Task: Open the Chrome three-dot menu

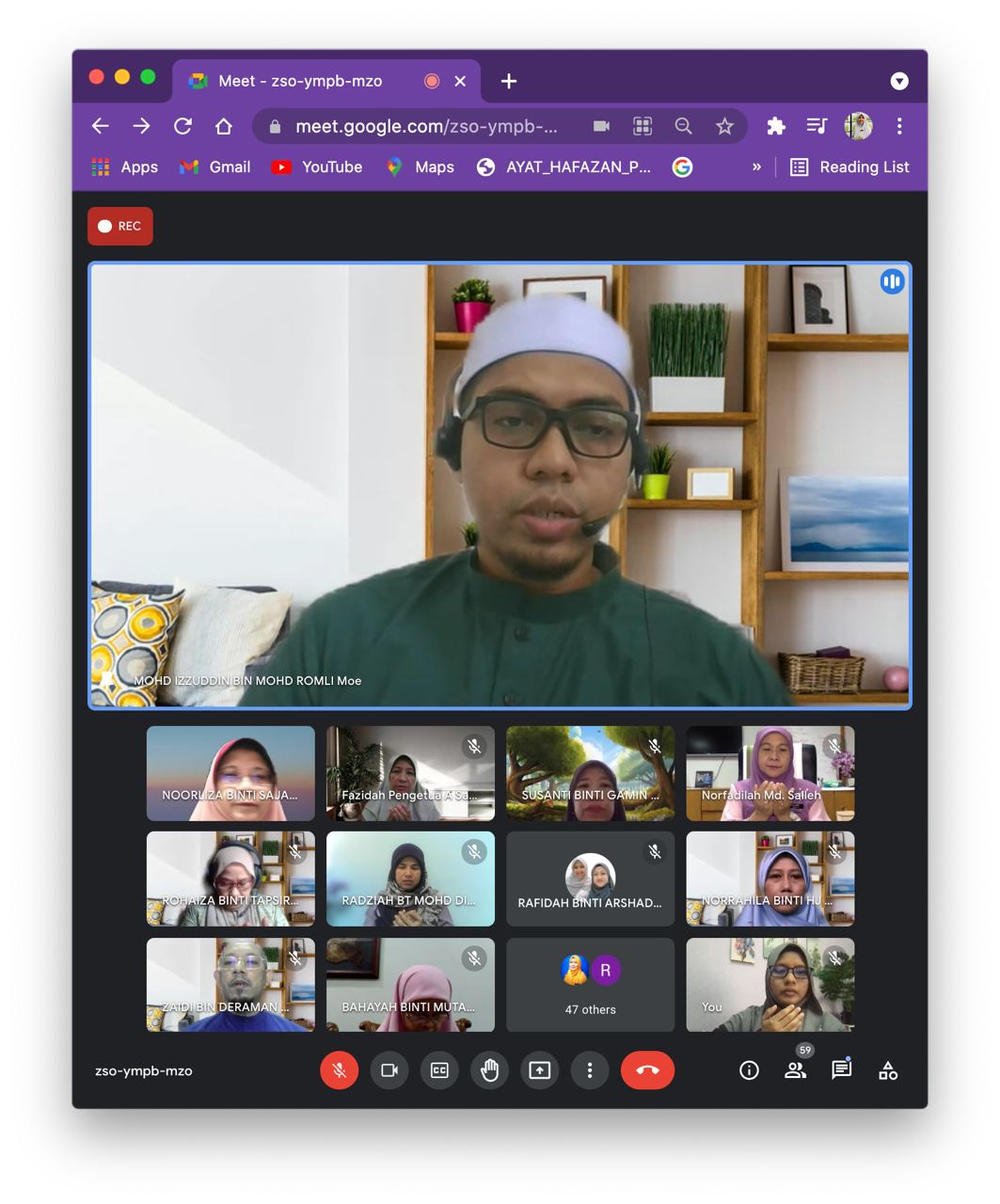Action: point(899,126)
